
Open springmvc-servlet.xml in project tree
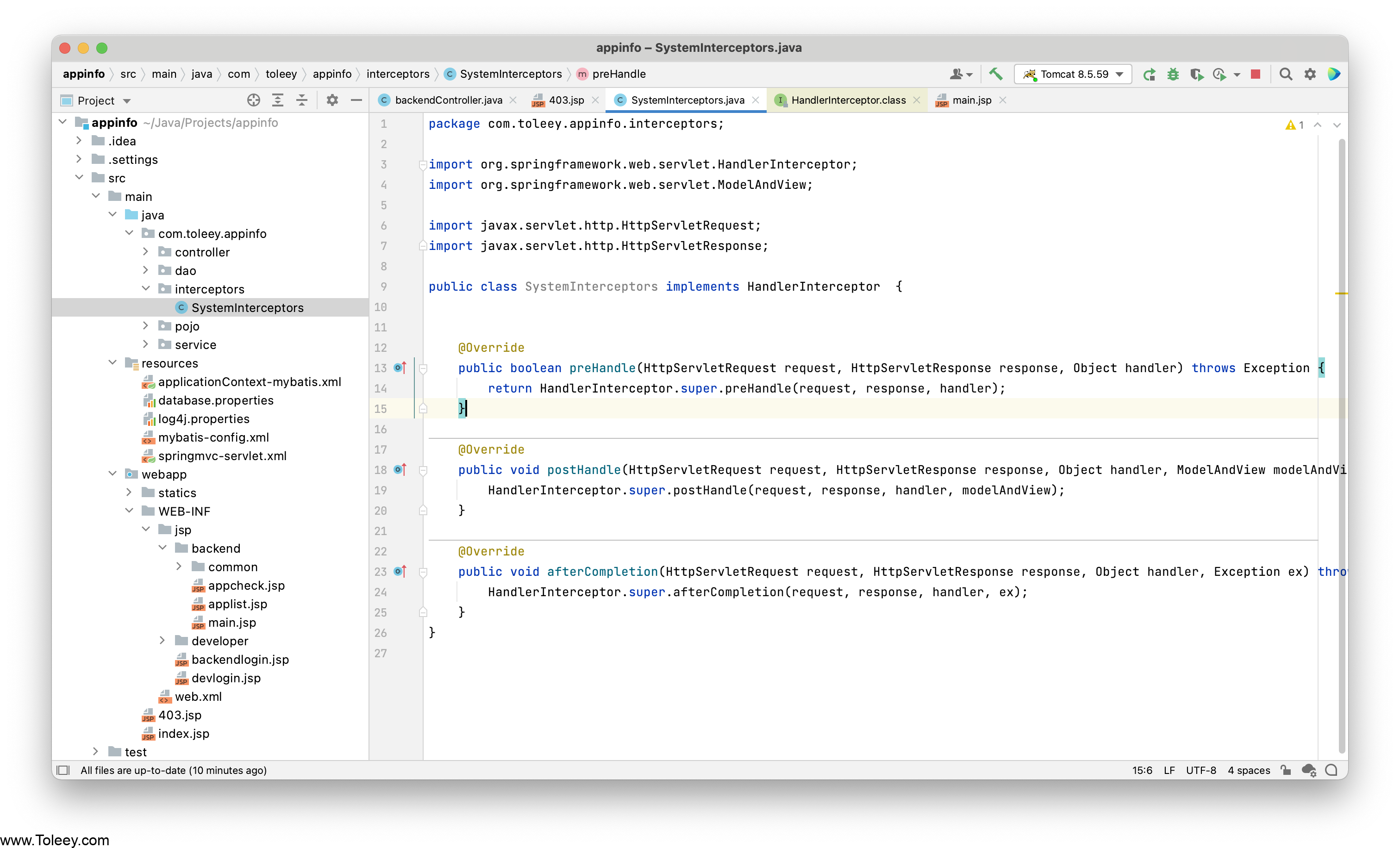point(222,455)
